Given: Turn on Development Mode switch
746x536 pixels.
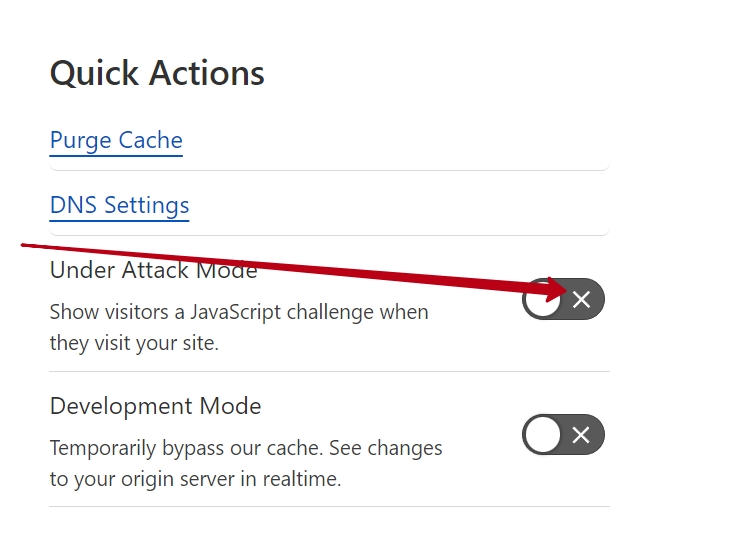Looking at the screenshot, I should (x=563, y=435).
